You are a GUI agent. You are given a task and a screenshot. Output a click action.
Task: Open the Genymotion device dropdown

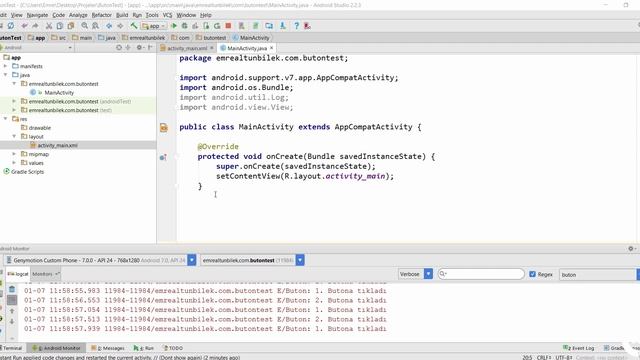click(191, 260)
